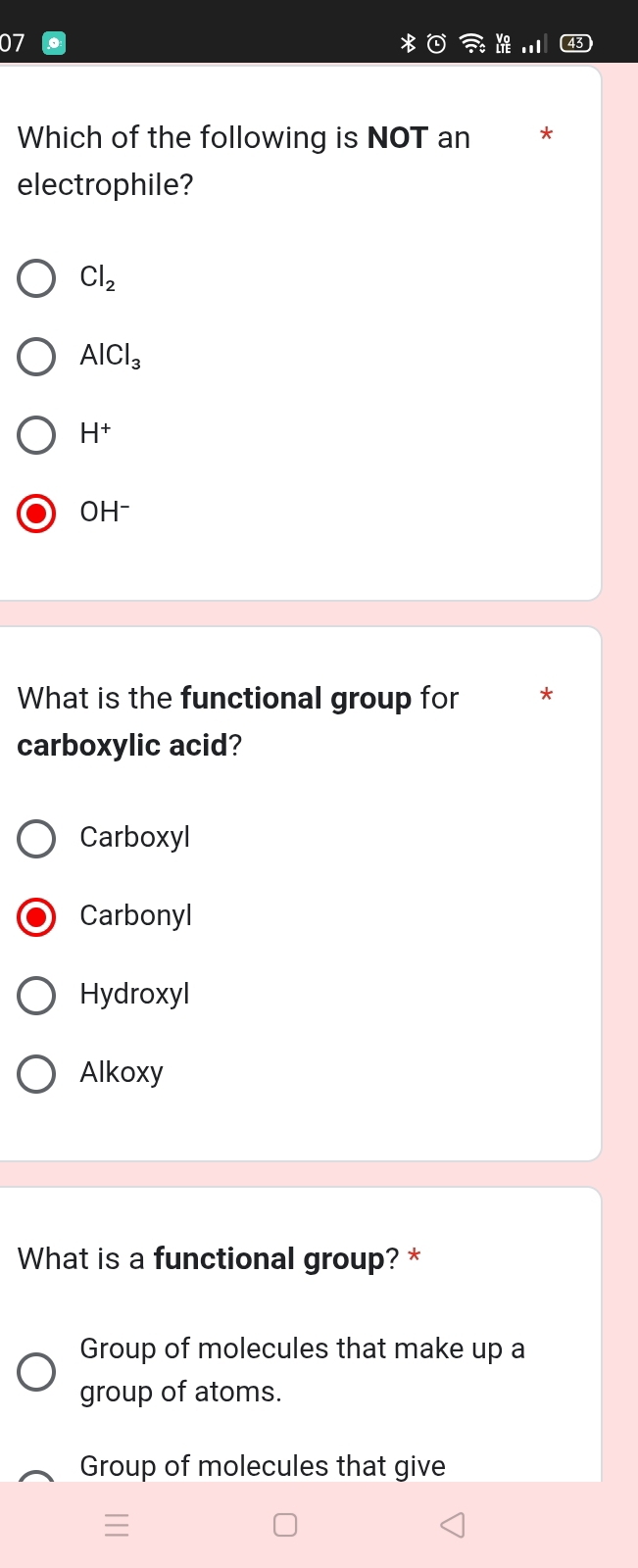Tap the green app notification icon
638x1568 pixels.
pos(54,43)
